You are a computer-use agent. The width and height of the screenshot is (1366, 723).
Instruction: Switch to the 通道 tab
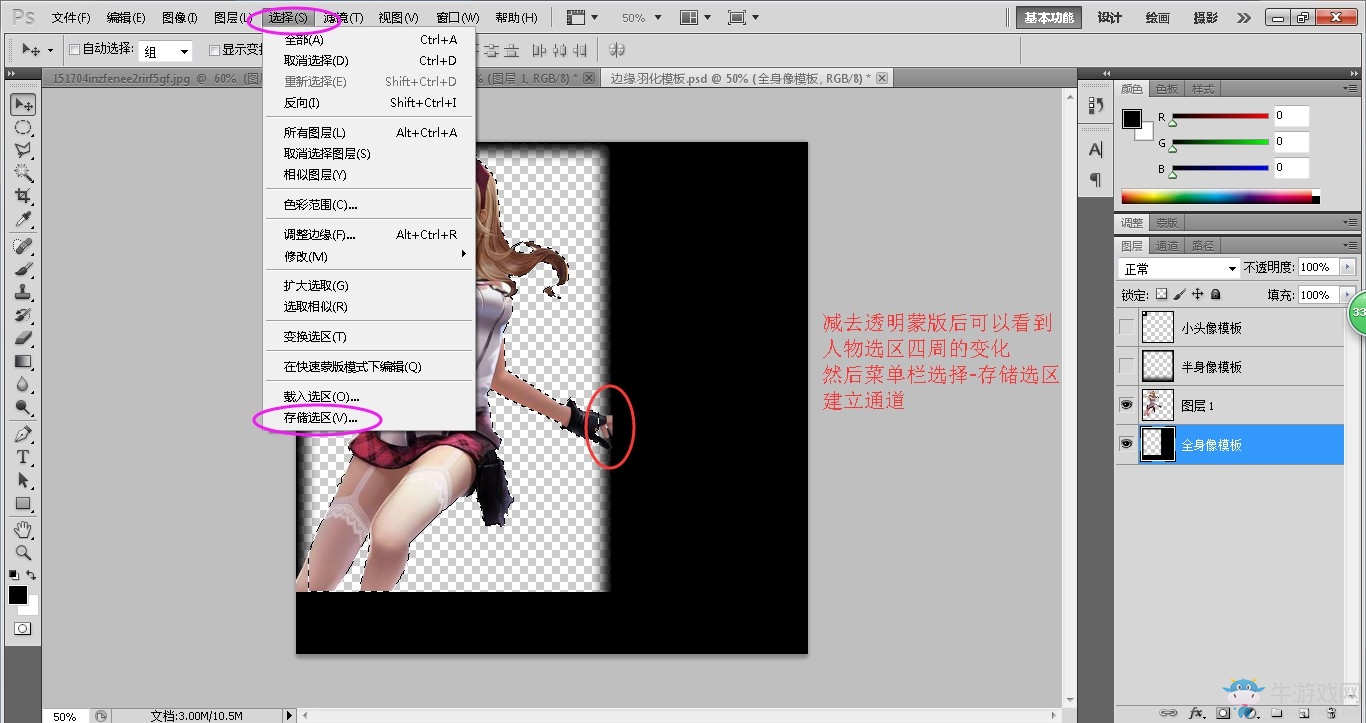[1167, 245]
